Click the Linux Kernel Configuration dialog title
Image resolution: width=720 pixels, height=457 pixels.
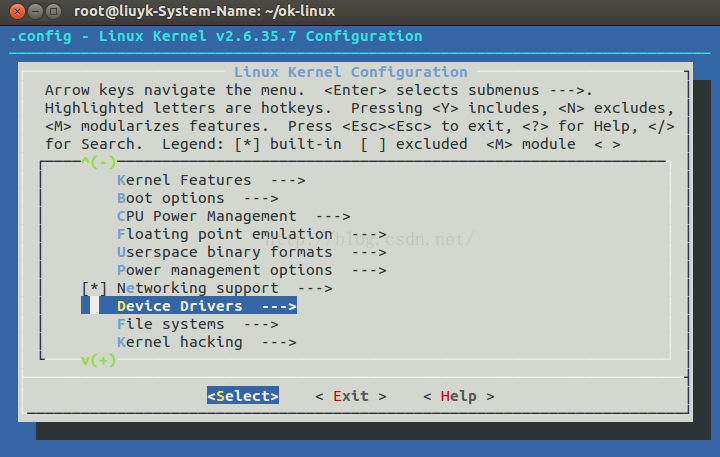click(351, 72)
